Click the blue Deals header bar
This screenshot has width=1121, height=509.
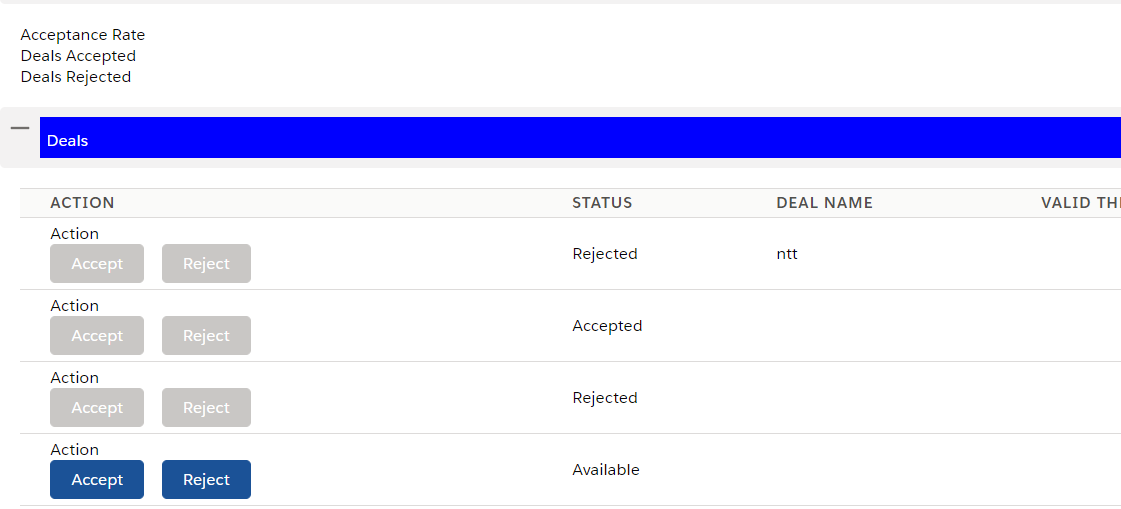tap(580, 138)
